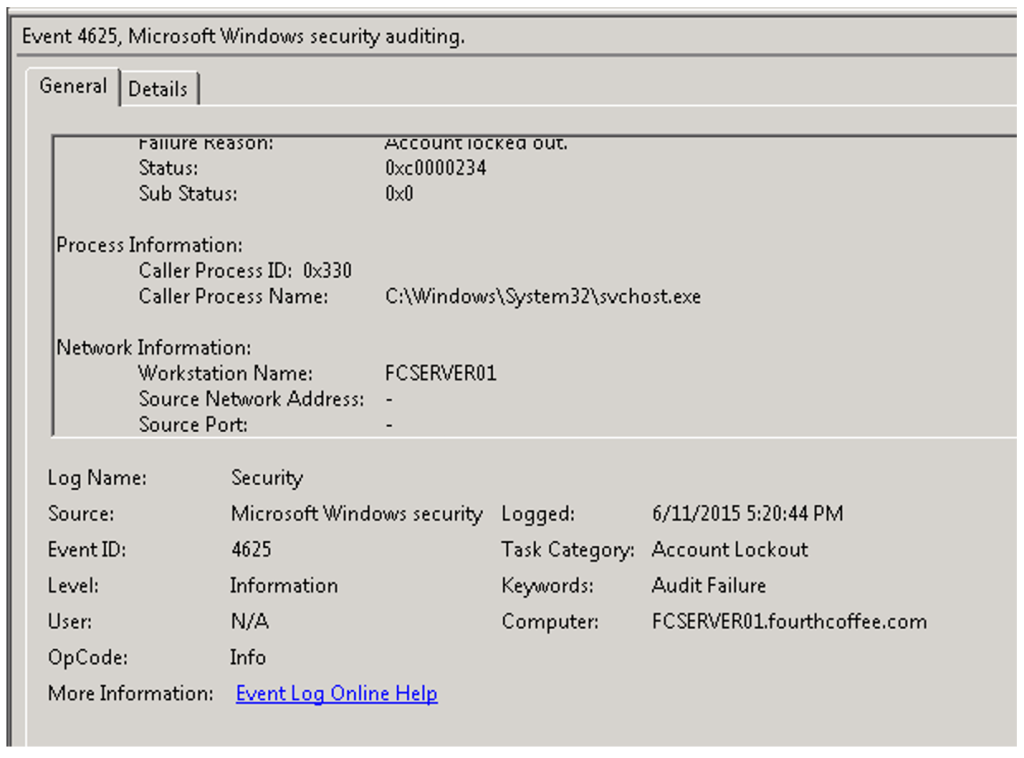Select the General tab
1024x758 pixels.
tap(73, 86)
